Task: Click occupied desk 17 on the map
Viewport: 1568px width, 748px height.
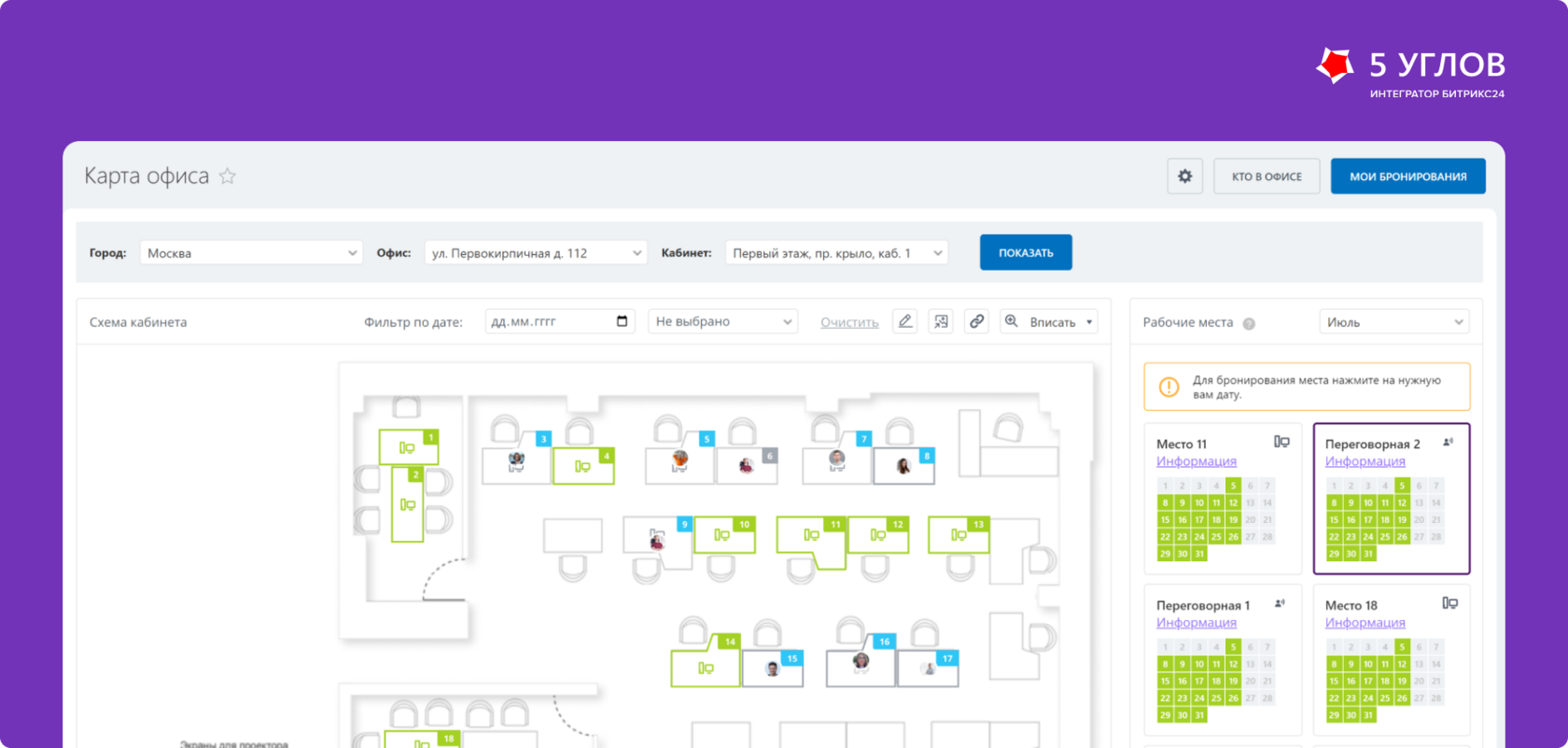Action: [x=928, y=669]
